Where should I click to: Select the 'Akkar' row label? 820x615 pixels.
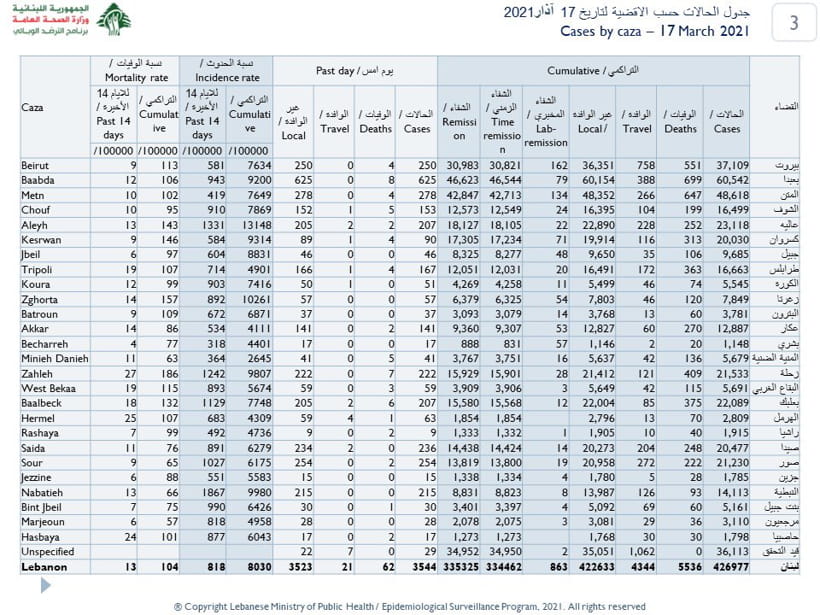click(x=35, y=328)
